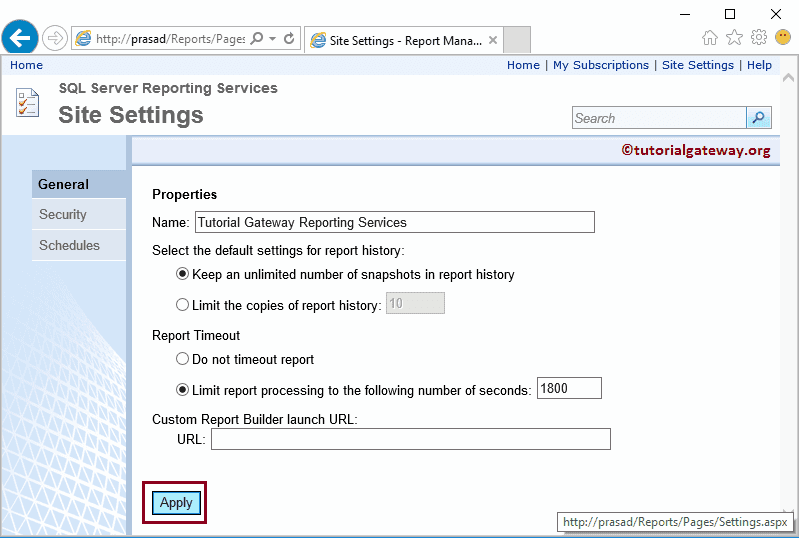Click the report history copies field showing 10

pos(415,303)
